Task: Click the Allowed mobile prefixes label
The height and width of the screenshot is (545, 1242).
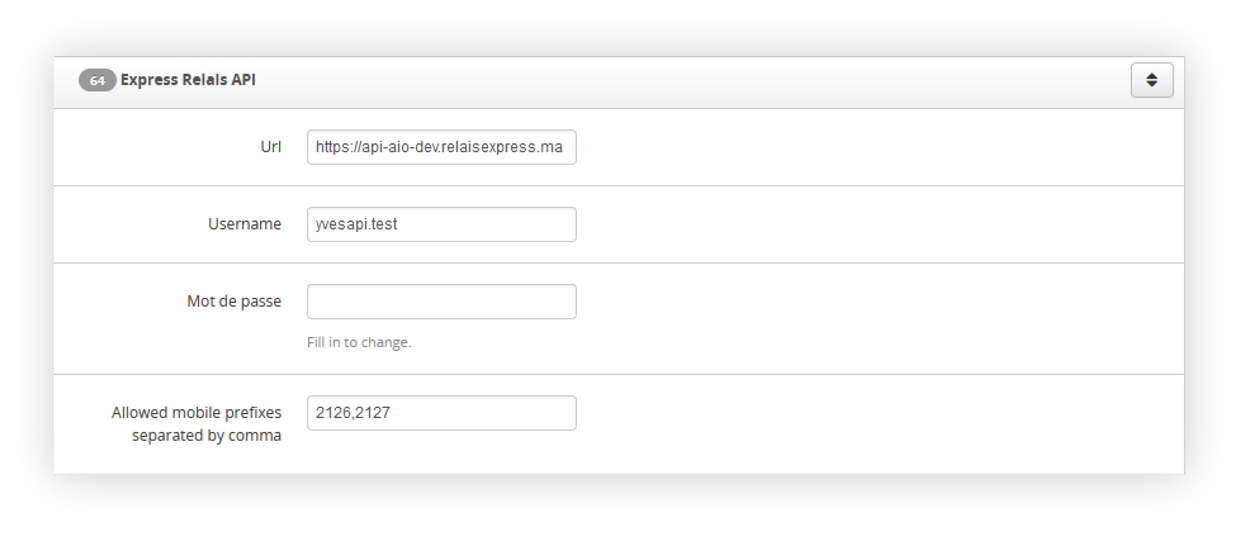Action: tap(197, 424)
